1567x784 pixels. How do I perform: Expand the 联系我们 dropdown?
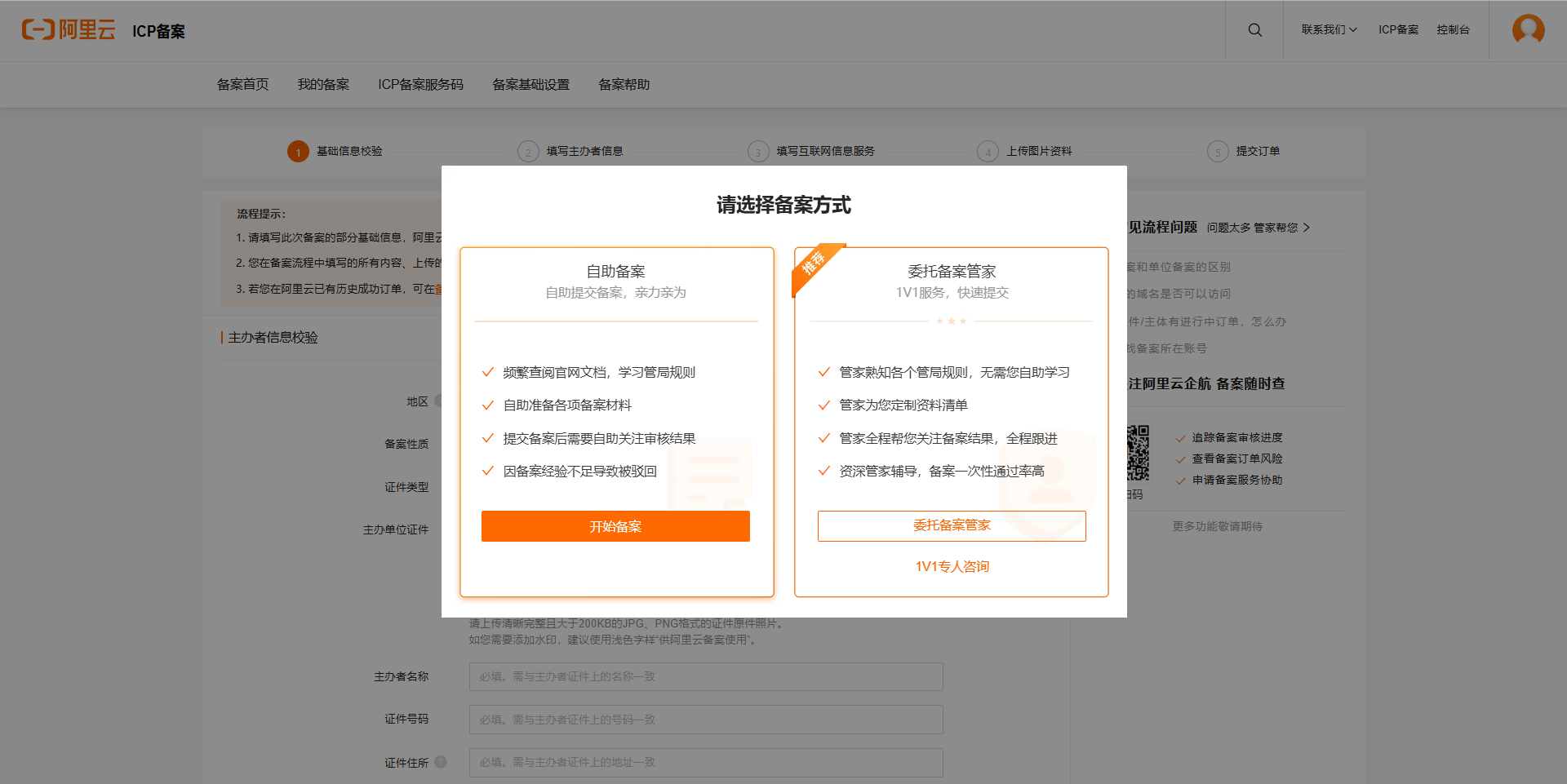point(1327,29)
